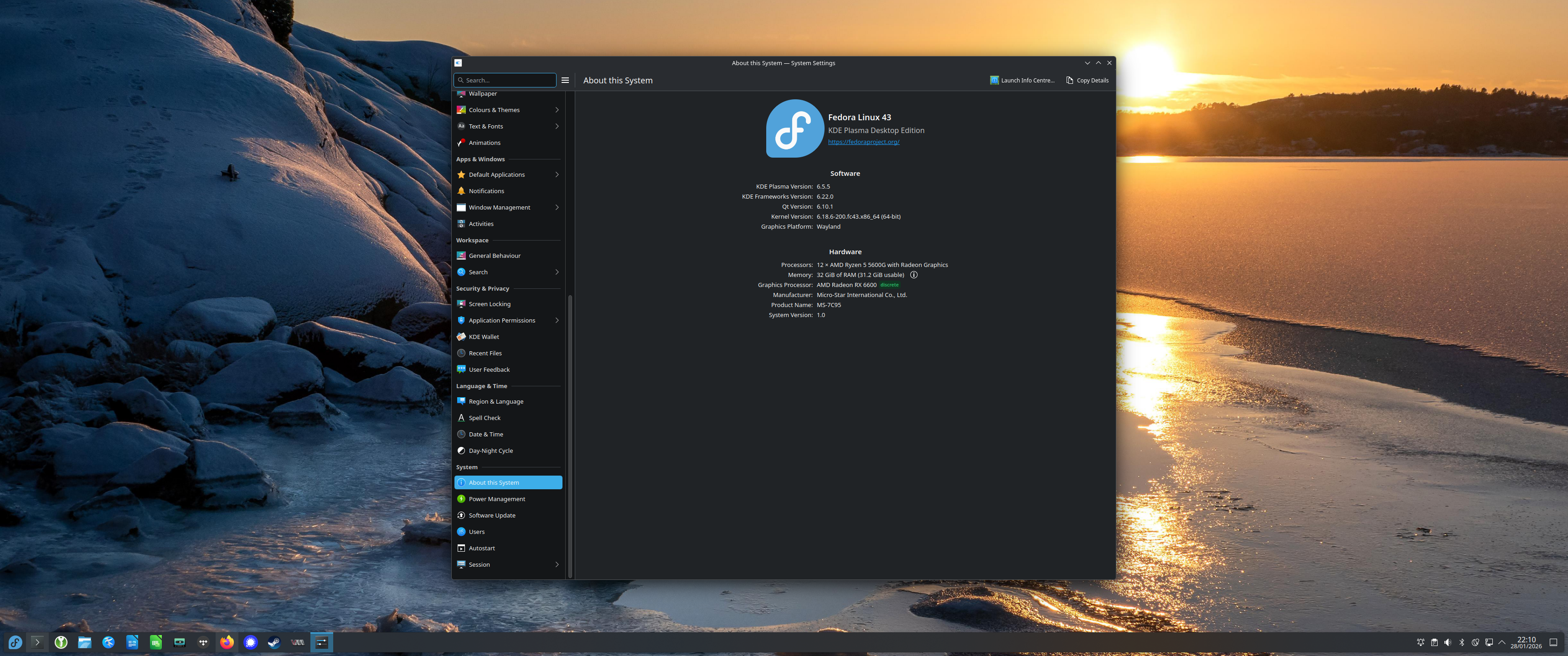Screen dimensions: 1568x656
Task: Open the fedoraproject.org link
Action: (863, 142)
